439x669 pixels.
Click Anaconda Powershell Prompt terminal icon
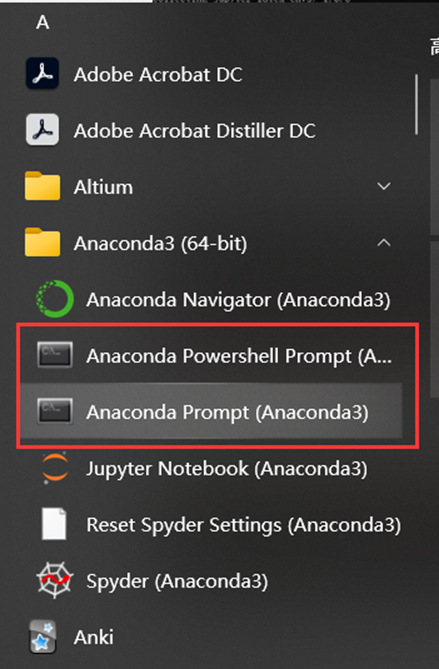(x=55, y=355)
